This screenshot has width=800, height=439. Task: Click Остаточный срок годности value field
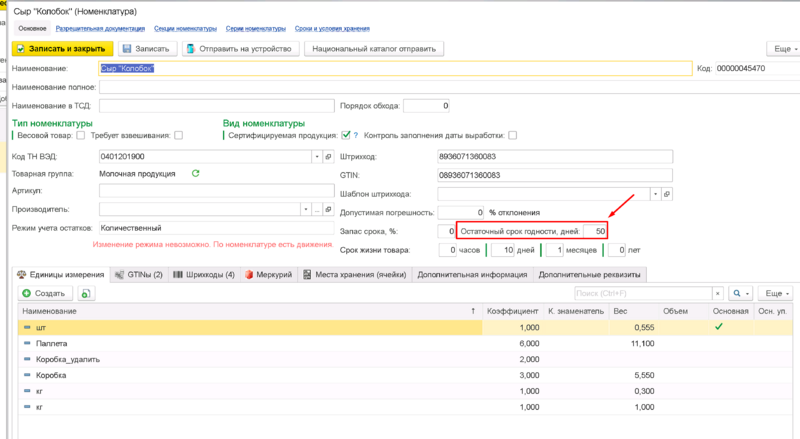tap(595, 231)
